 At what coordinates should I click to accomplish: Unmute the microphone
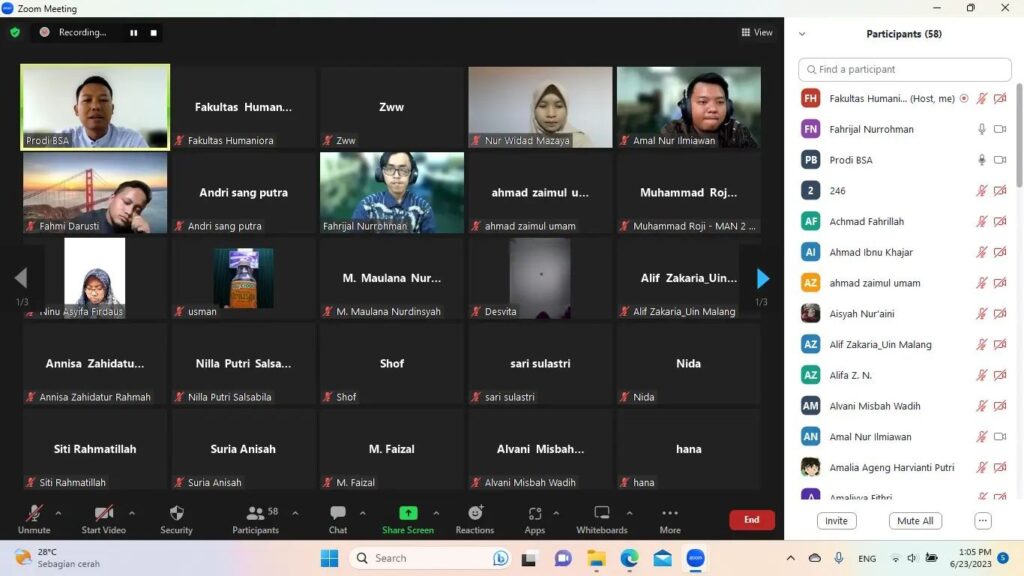click(x=33, y=514)
